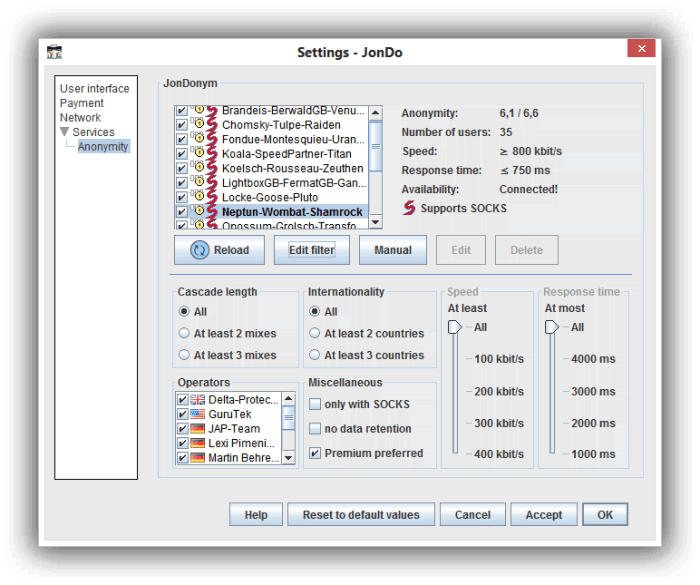Click the Manual button
This screenshot has height=585, width=700.
[393, 250]
